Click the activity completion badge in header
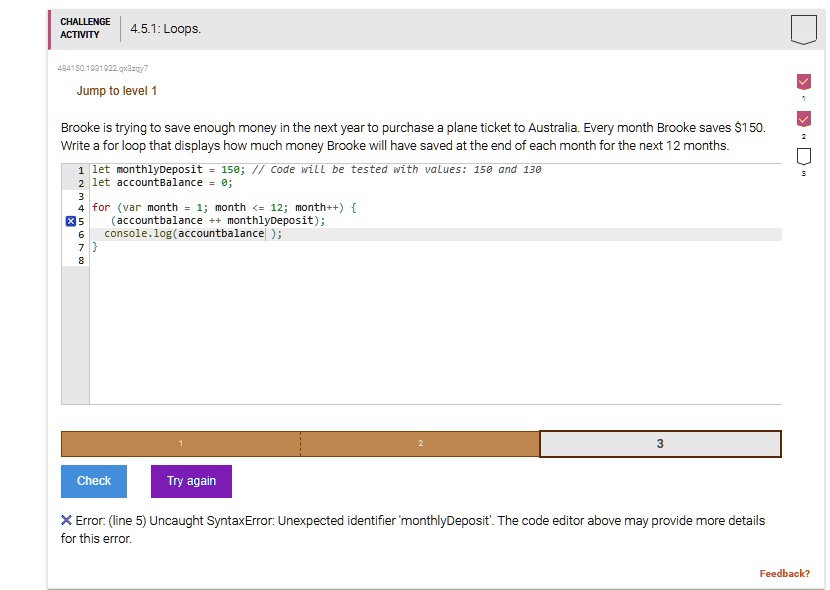This screenshot has height=590, width=830. (x=803, y=29)
